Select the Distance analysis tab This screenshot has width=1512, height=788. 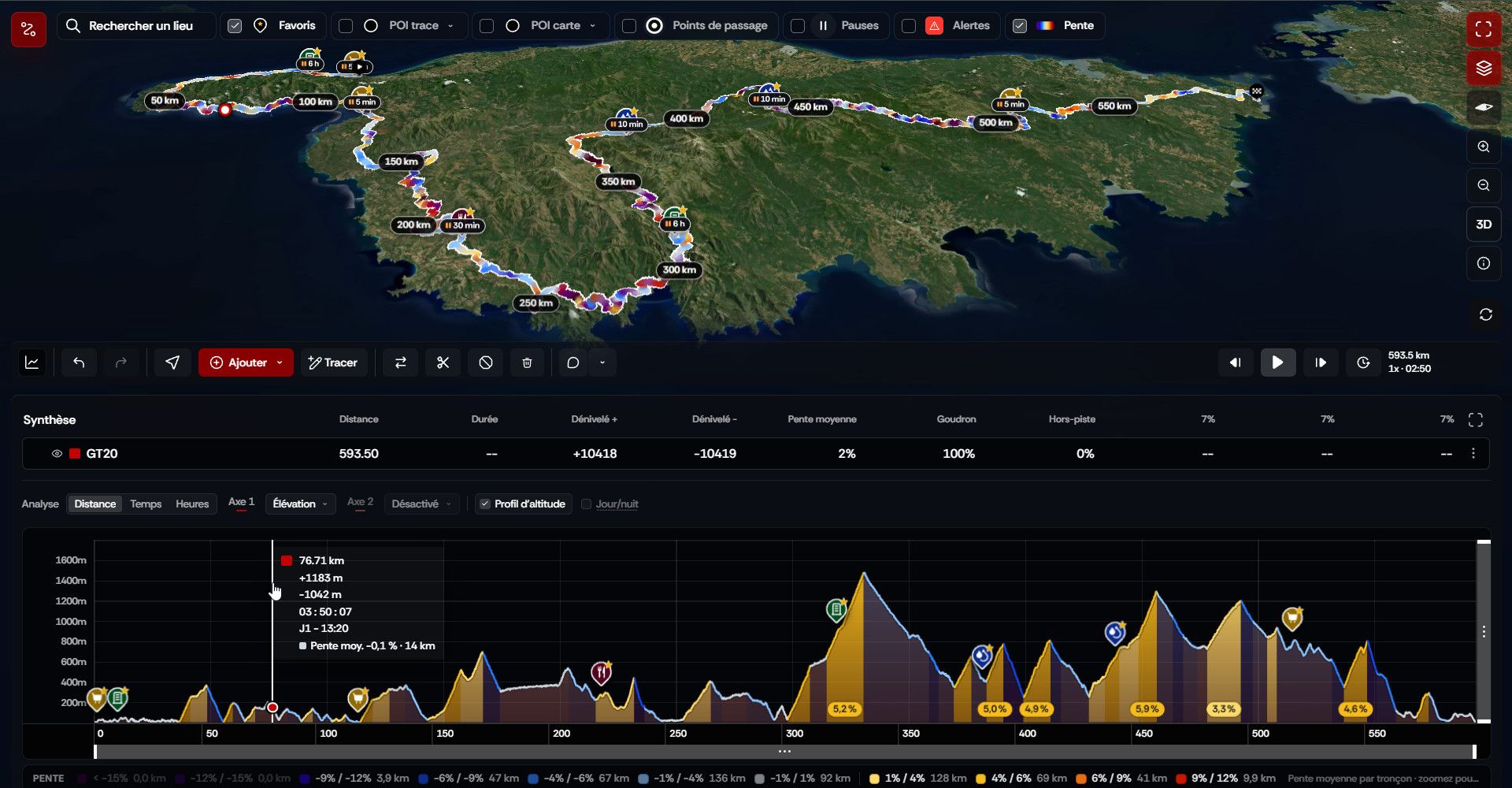tap(95, 504)
